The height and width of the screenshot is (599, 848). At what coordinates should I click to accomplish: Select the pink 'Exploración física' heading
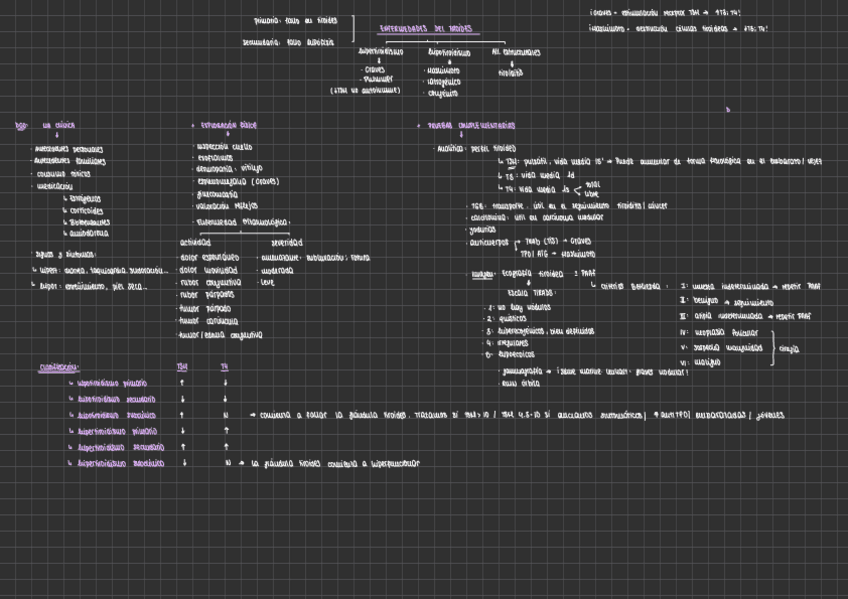227,126
